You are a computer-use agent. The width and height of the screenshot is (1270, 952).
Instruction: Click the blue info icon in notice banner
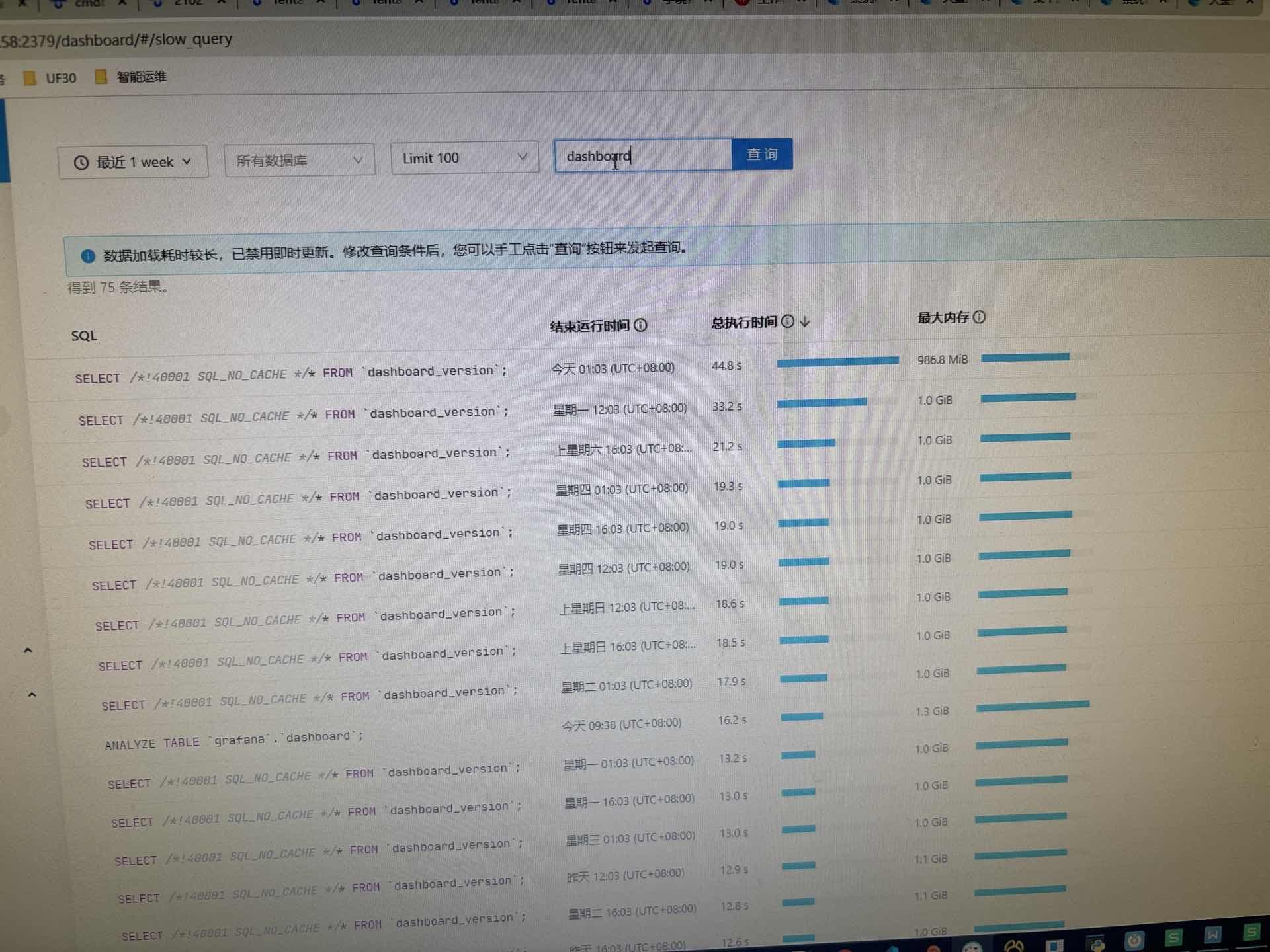87,256
